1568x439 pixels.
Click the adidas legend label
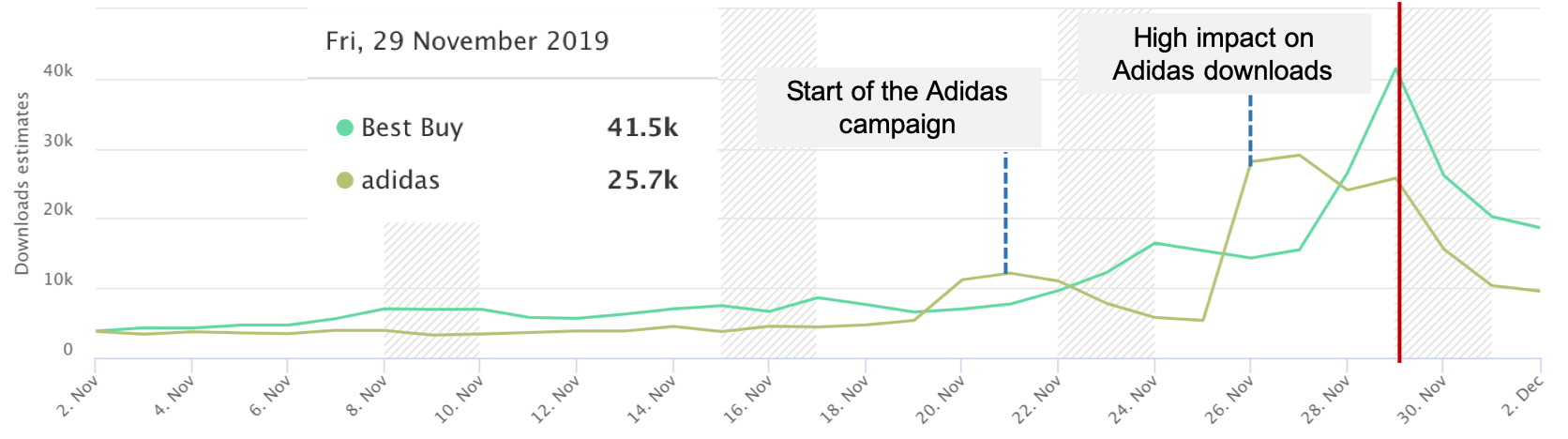click(400, 180)
